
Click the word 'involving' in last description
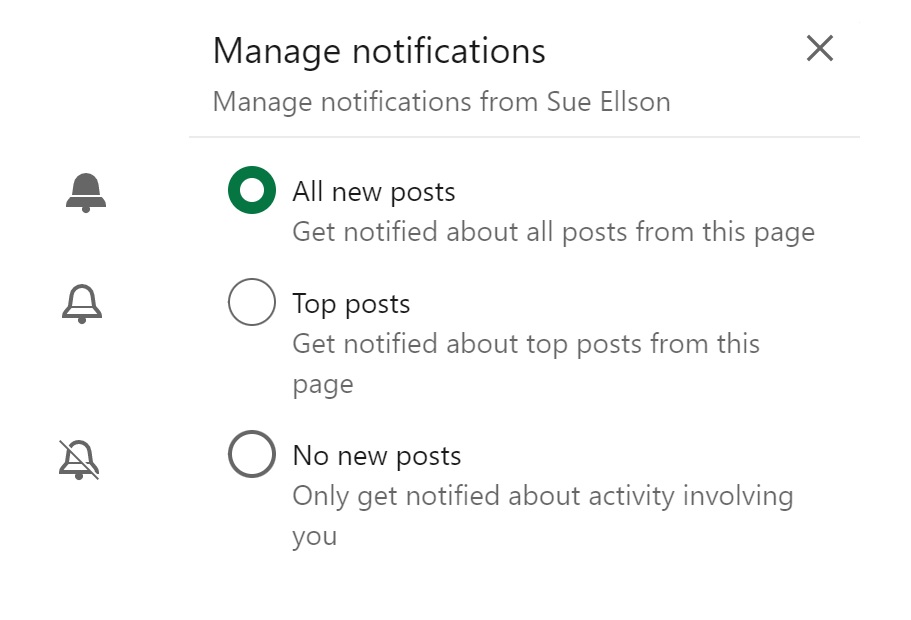[738, 497]
